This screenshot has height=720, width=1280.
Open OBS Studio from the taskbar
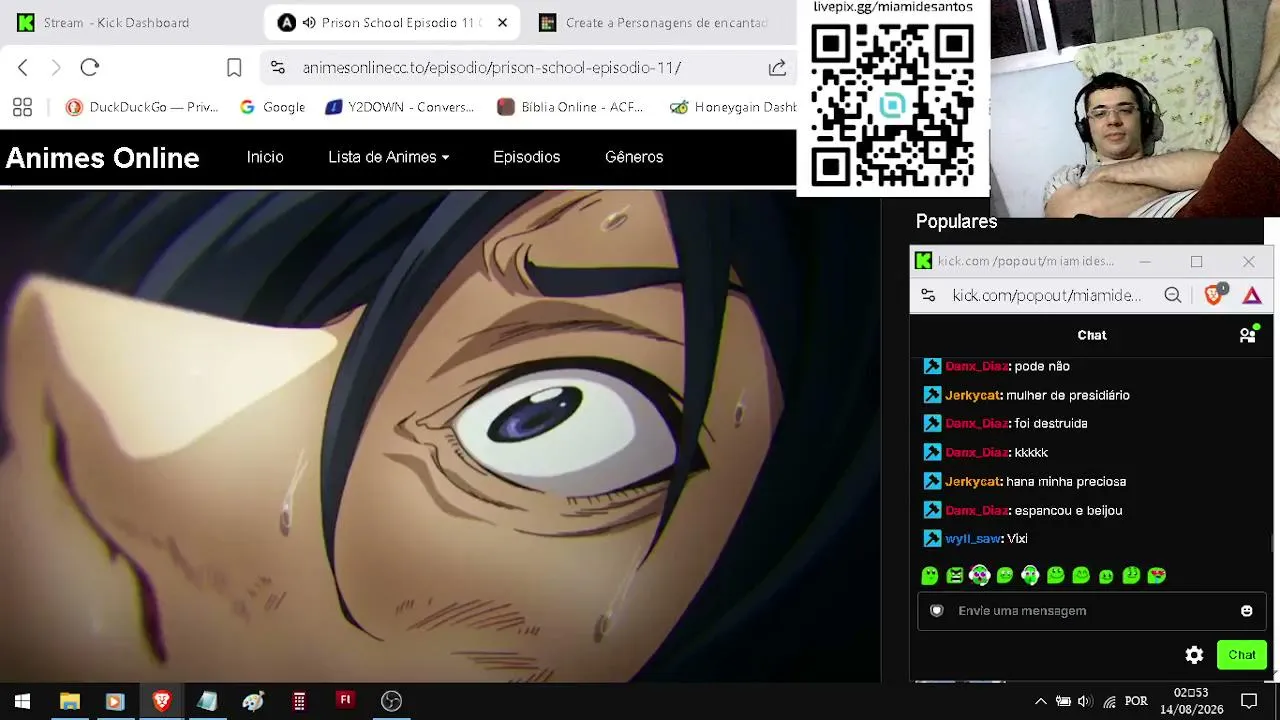pos(391,701)
